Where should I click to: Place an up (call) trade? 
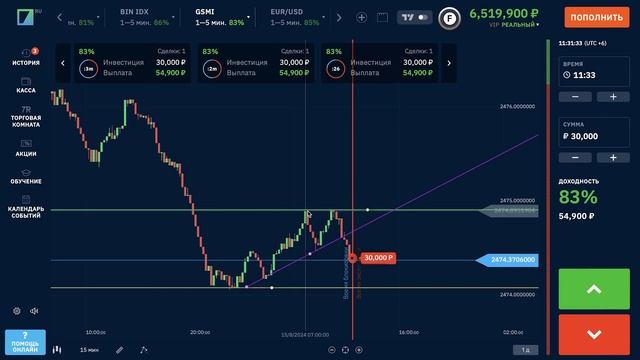[594, 289]
